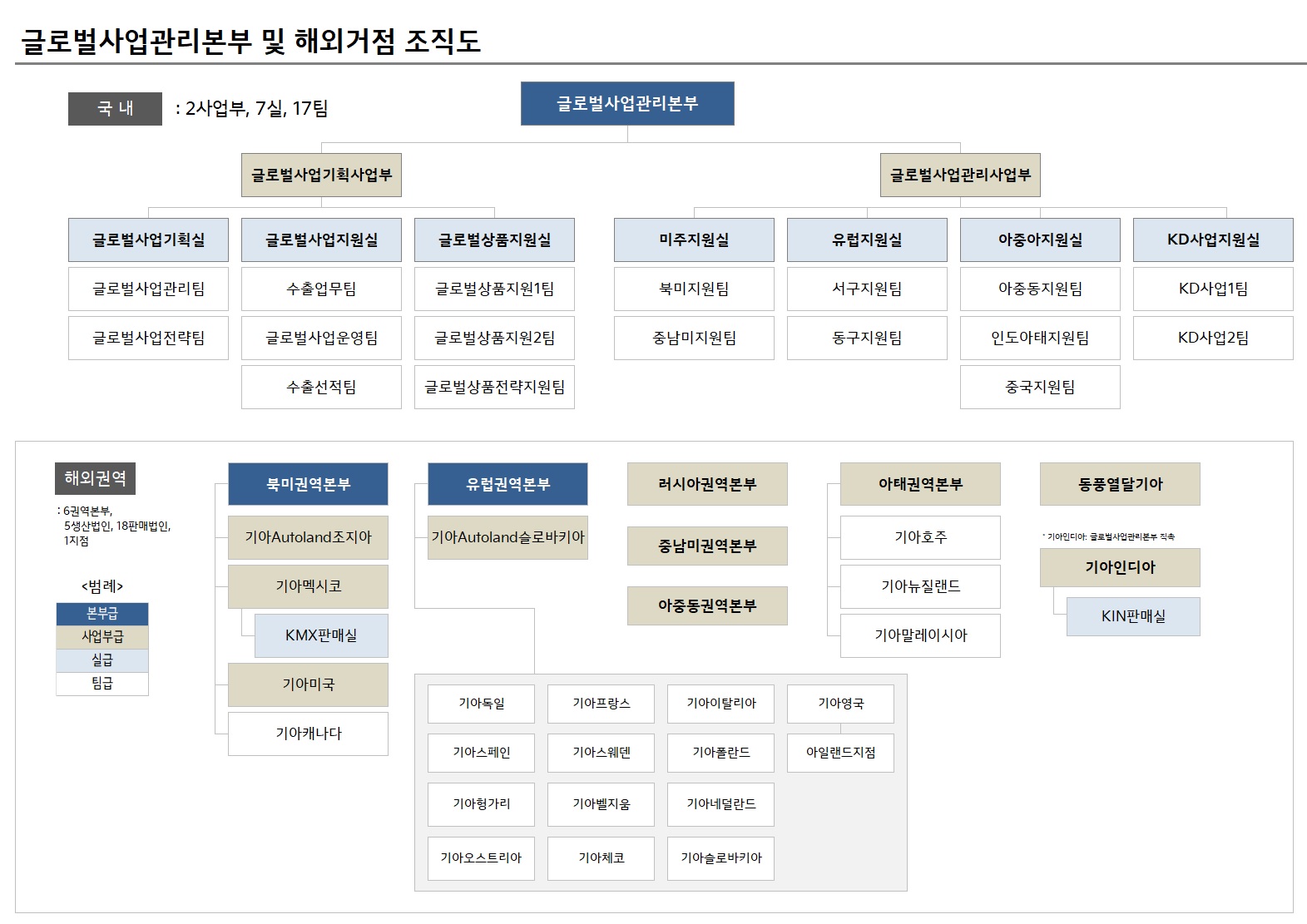Viewport: 1307px width, 924px height.
Task: Click the 동풍열달기아 box
Action: tap(1120, 484)
